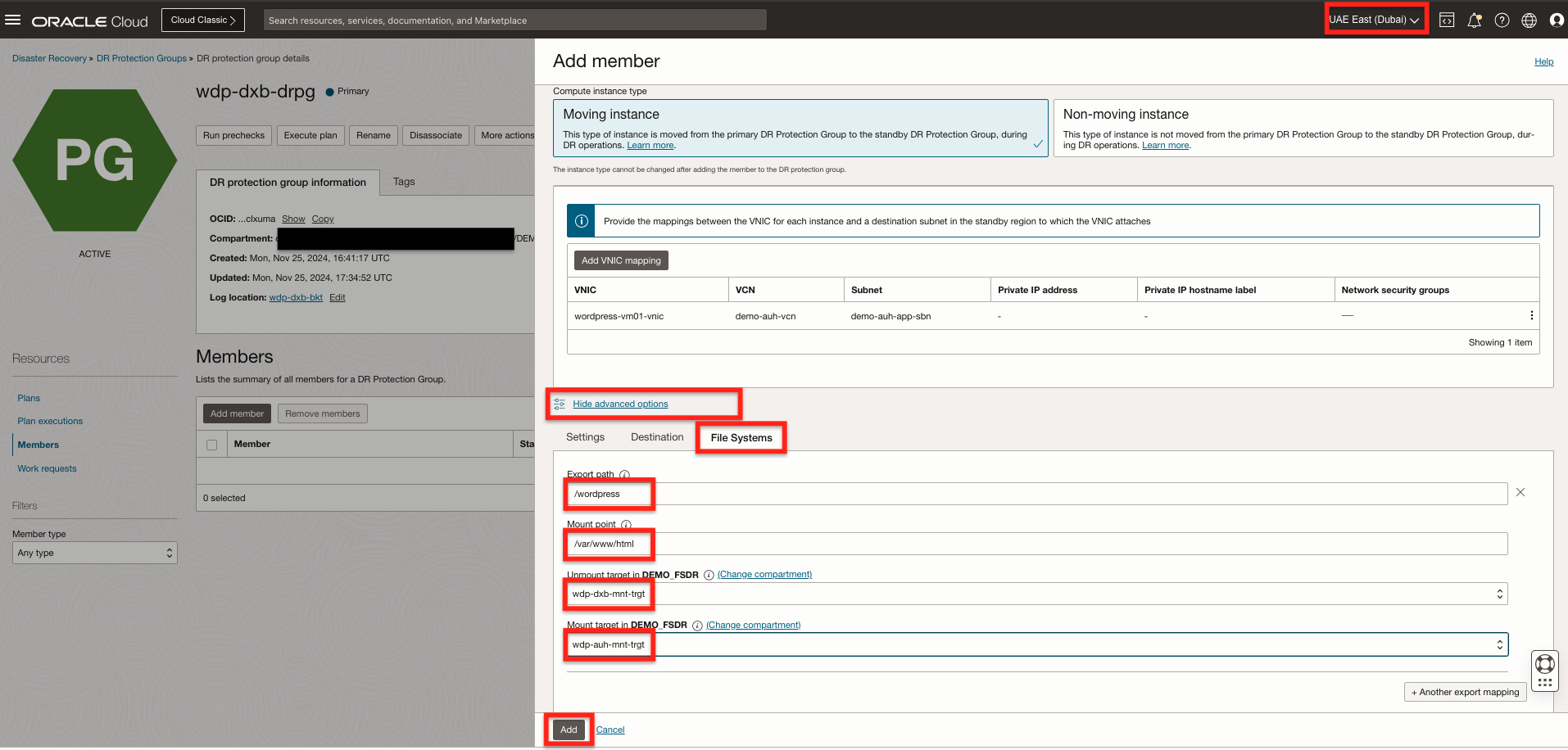
Task: Open Plans in the Resources menu
Action: 29,398
